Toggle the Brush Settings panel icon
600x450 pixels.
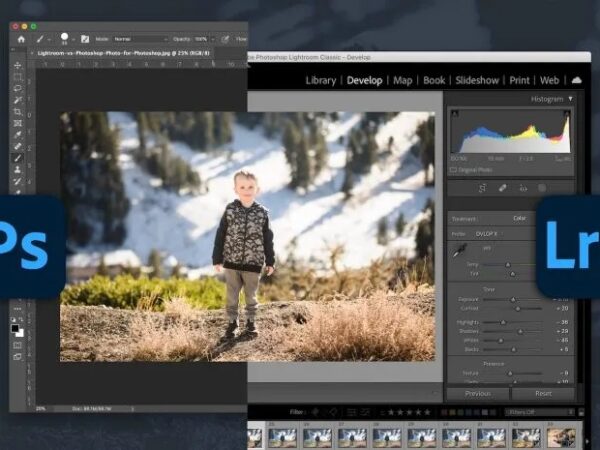pyautogui.click(x=85, y=39)
